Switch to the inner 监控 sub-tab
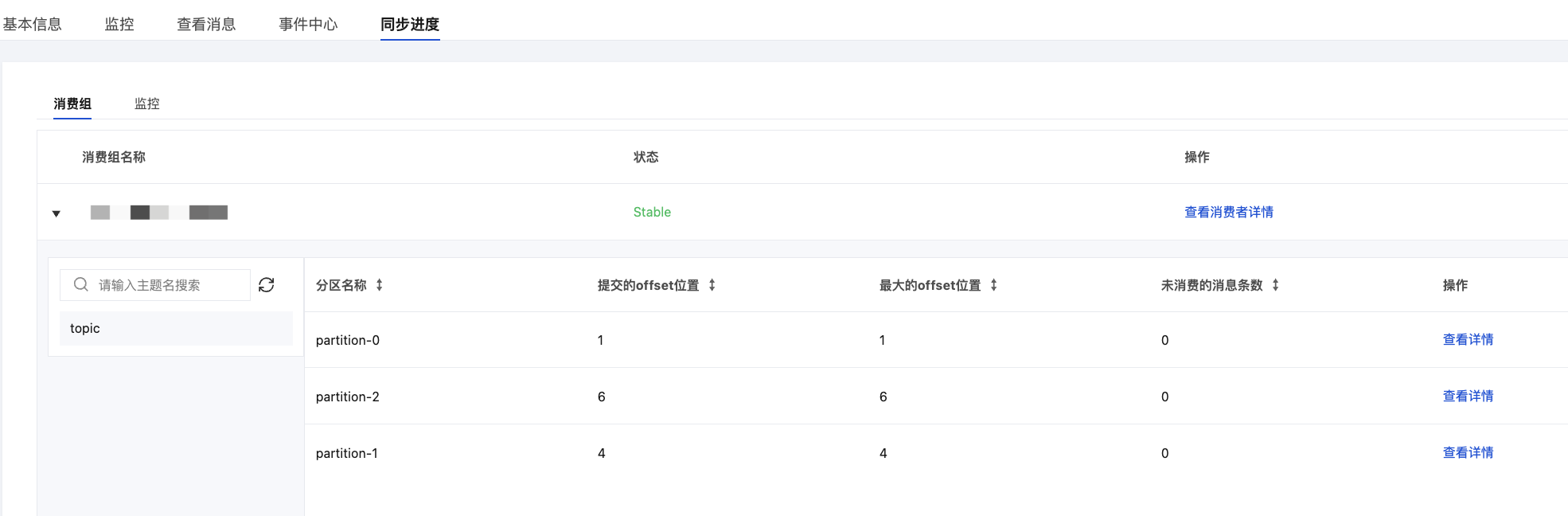 tap(147, 104)
